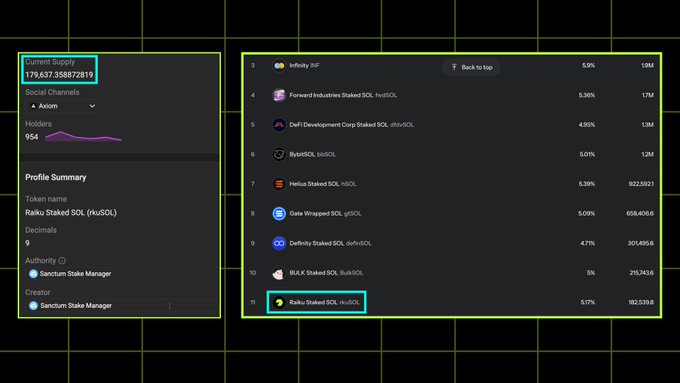
Task: Click the 182,539.8 amount for Raiku
Action: tap(641, 302)
